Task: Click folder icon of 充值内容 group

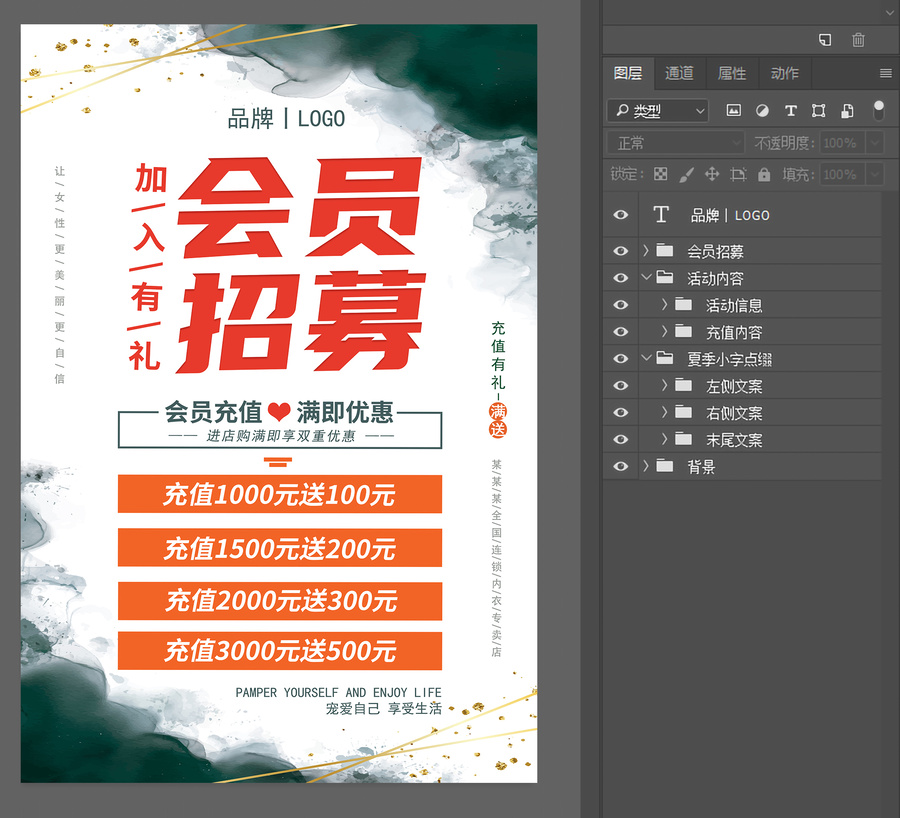Action: tap(683, 331)
